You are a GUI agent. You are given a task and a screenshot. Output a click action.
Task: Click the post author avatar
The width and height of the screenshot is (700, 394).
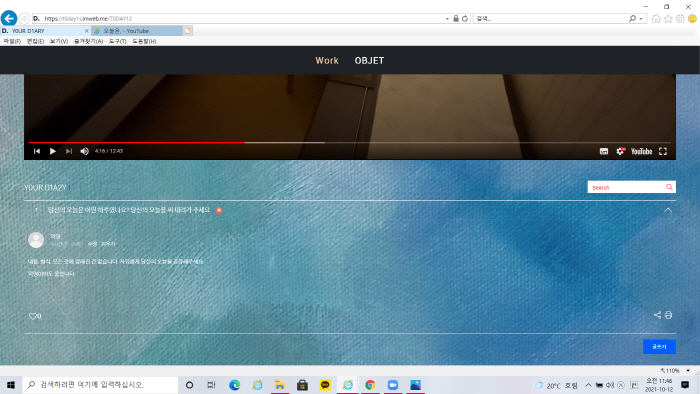tap(36, 240)
